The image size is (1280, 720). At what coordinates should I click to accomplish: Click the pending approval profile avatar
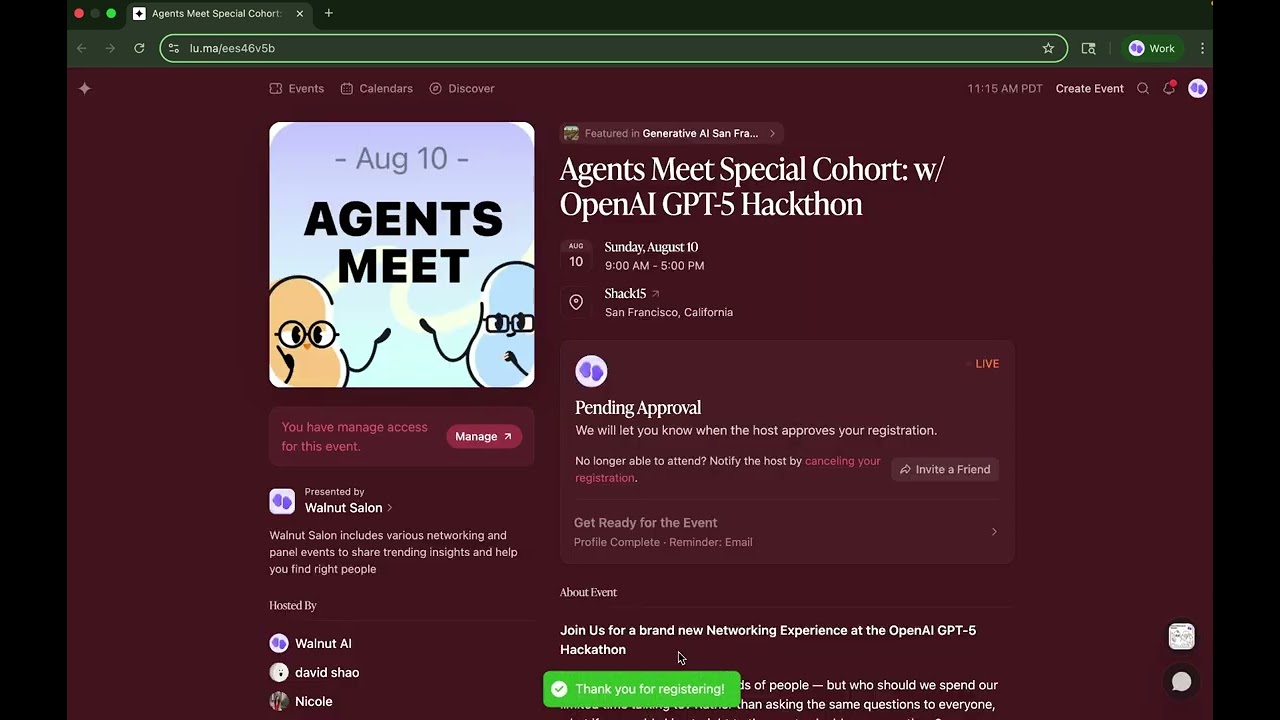(x=591, y=371)
